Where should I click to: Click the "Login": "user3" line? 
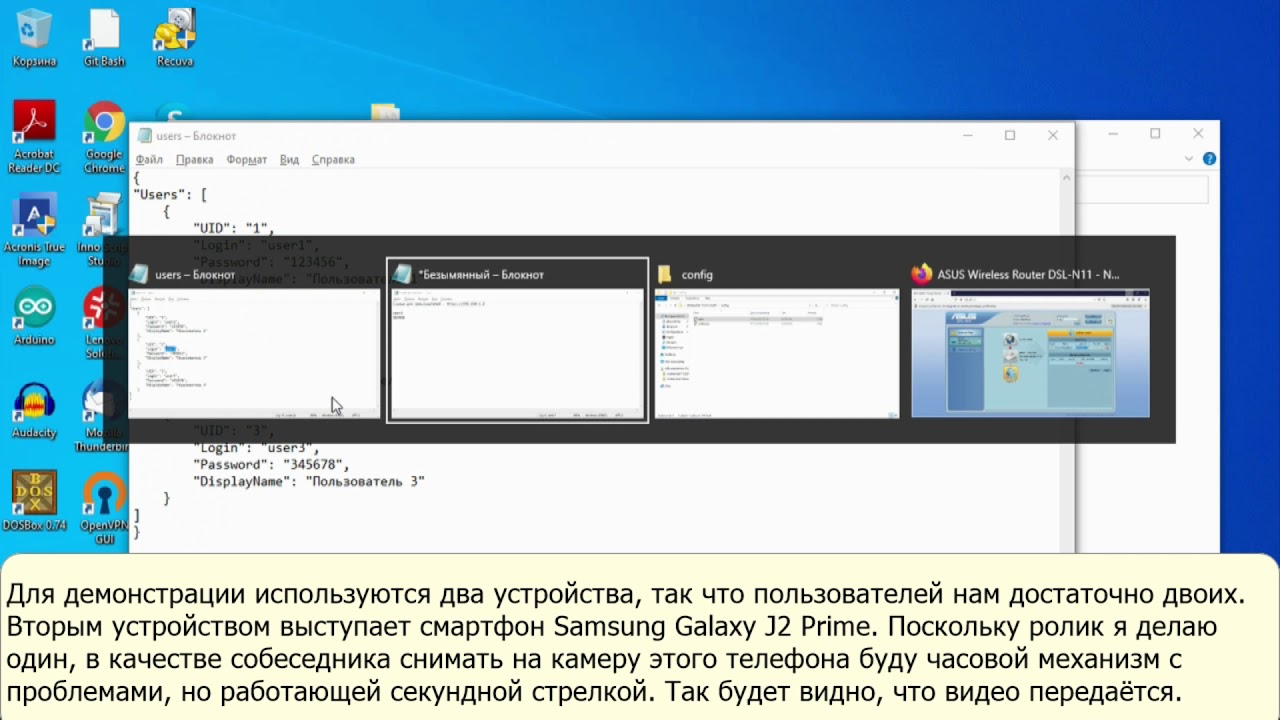(x=255, y=448)
